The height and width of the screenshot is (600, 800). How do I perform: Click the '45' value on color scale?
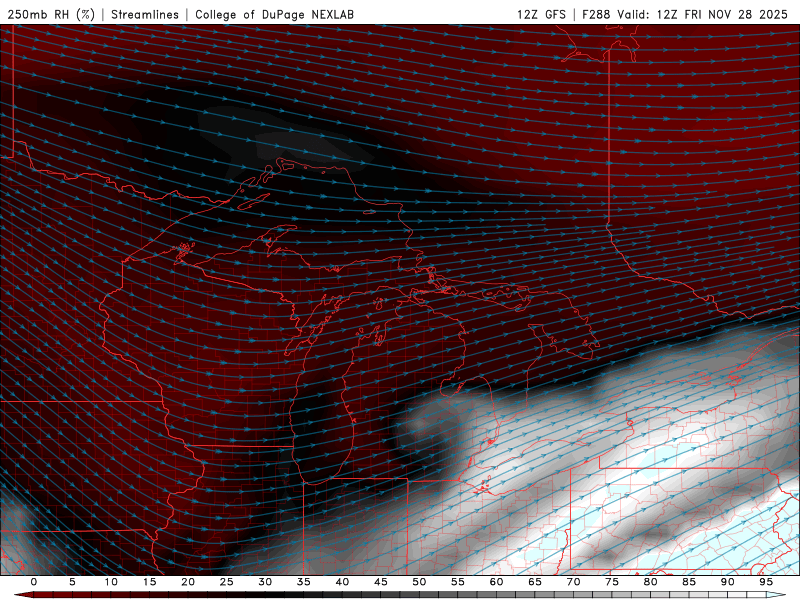(x=381, y=582)
